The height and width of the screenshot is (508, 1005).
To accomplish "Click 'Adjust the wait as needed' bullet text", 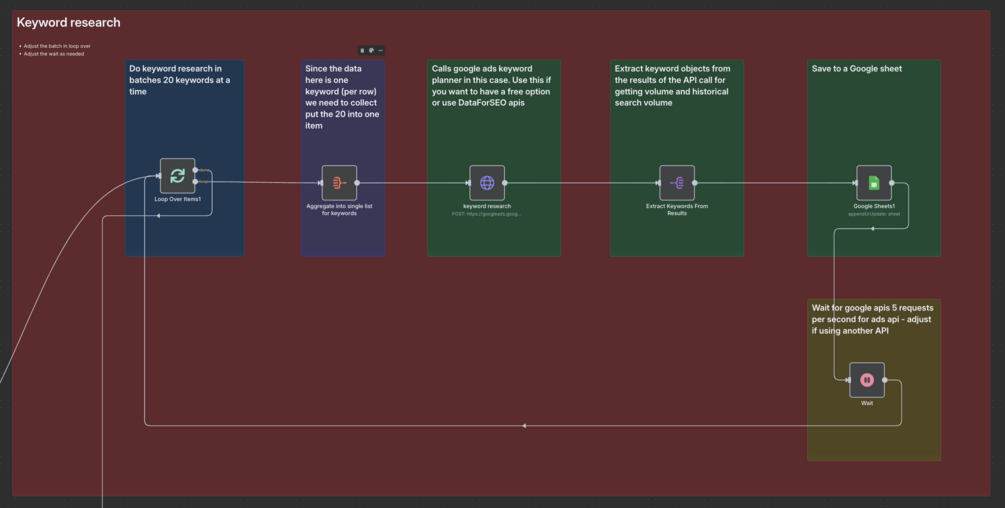I will [x=54, y=54].
